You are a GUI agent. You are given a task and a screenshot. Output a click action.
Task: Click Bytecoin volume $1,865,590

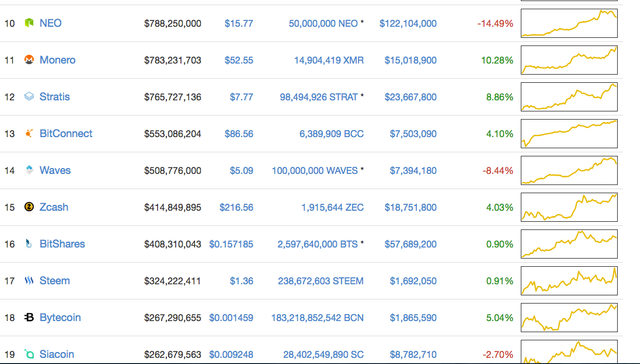[x=413, y=317]
